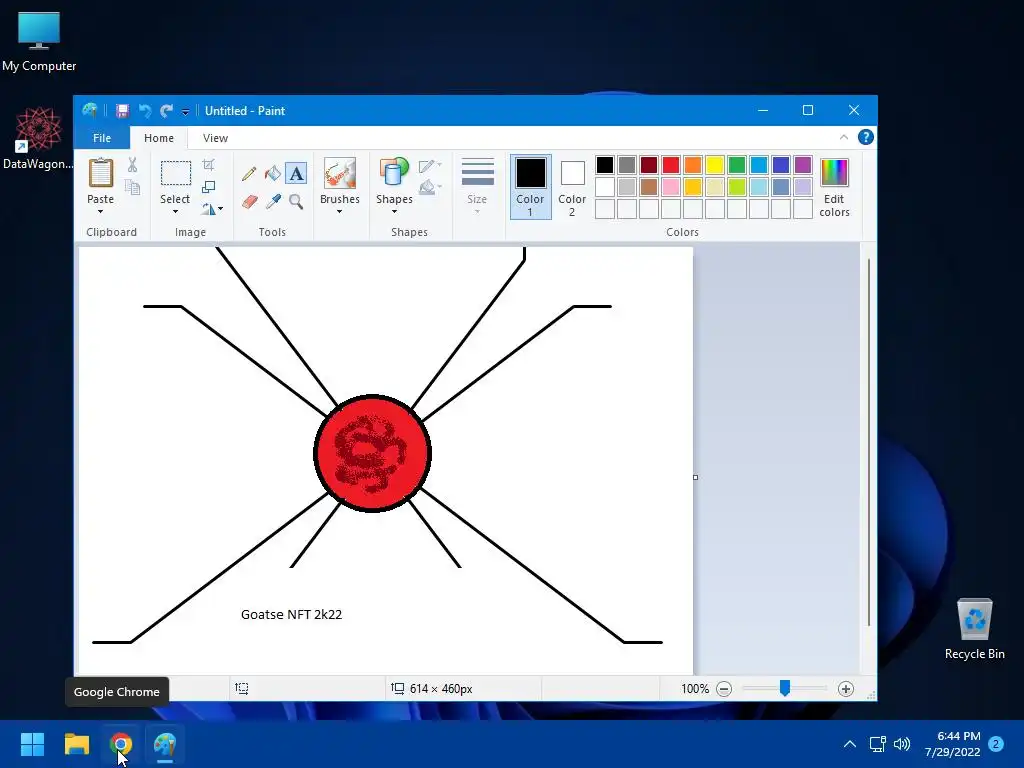Open the Recycle Bin desktop icon
Viewport: 1024px width, 768px height.
point(974,628)
